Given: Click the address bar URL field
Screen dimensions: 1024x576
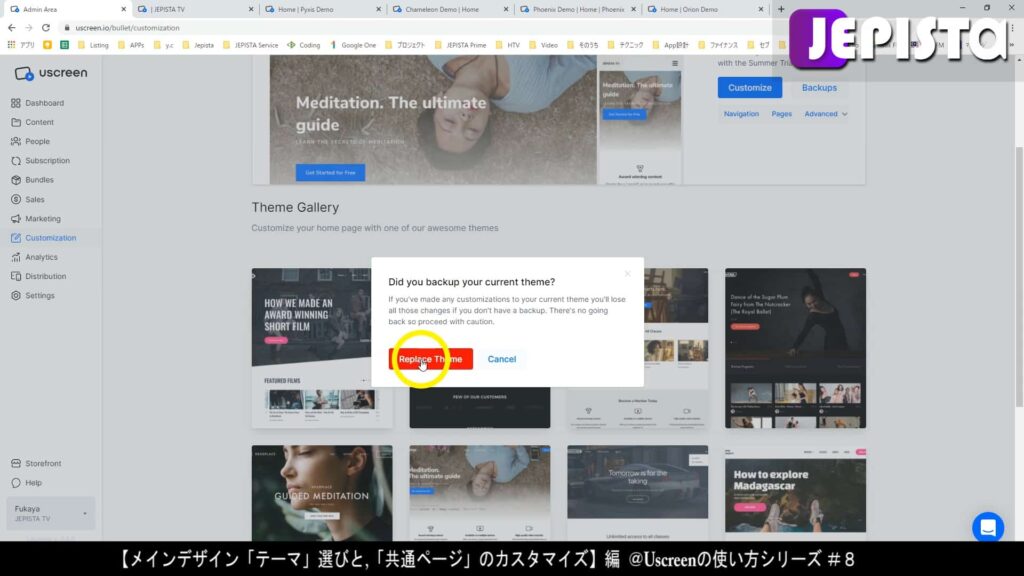Looking at the screenshot, I should click(418, 28).
